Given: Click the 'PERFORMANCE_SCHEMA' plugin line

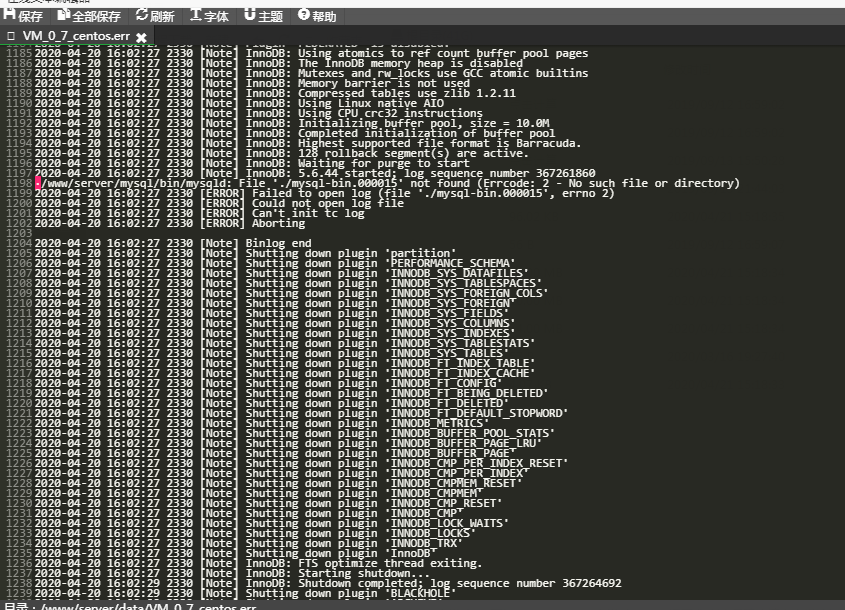Looking at the screenshot, I should tap(275, 264).
